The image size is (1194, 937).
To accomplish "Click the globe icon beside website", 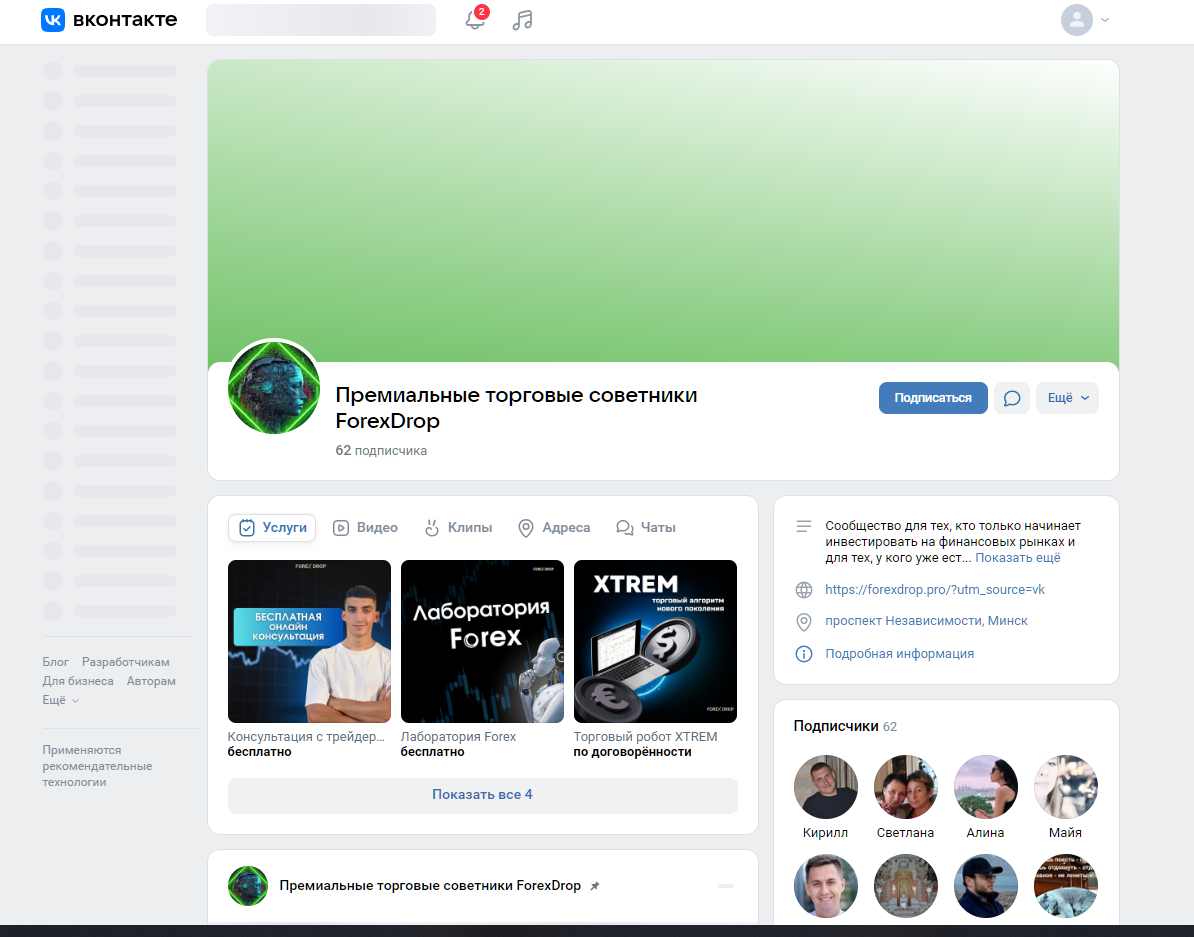I will [803, 590].
